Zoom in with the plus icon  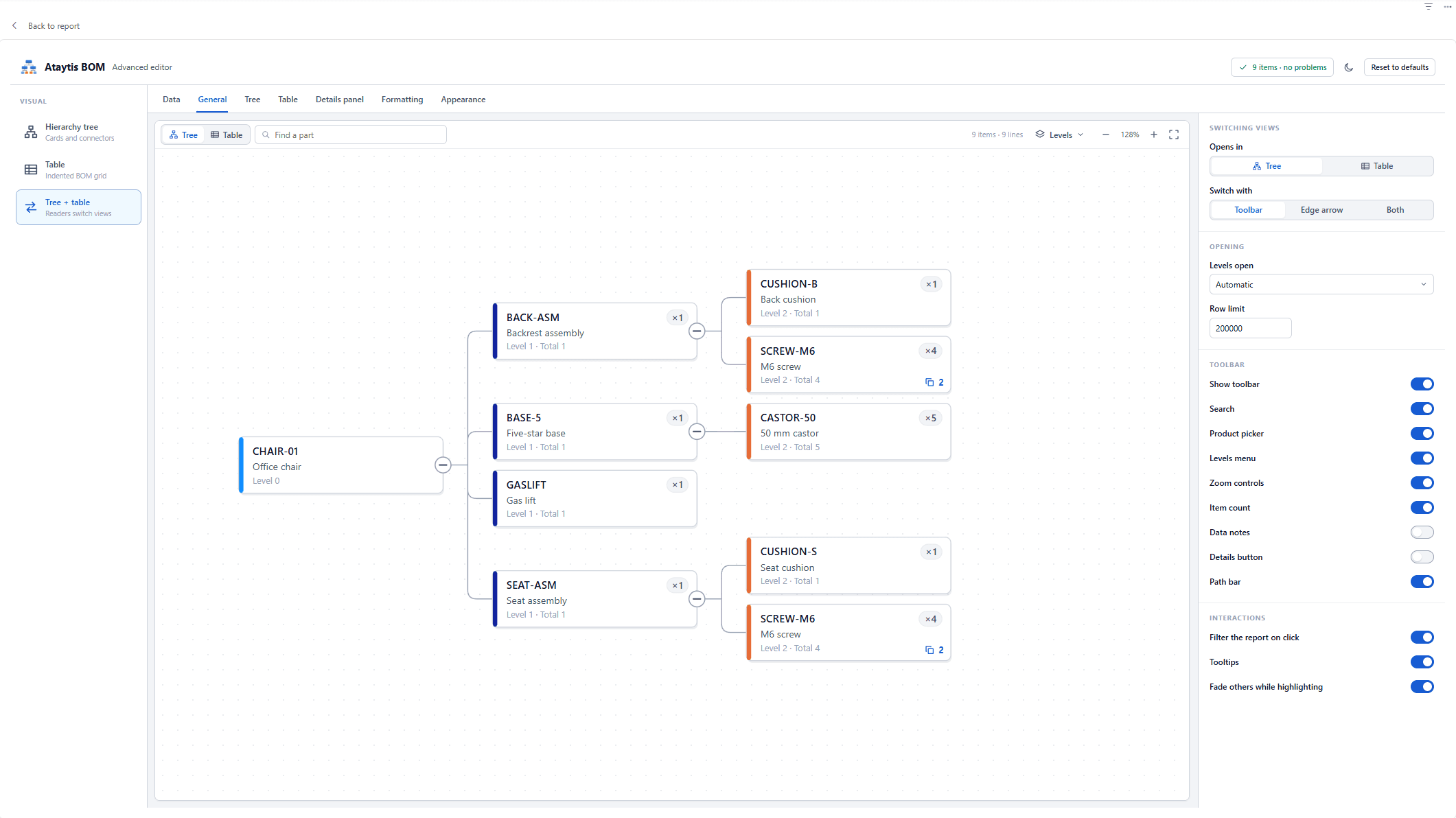1154,135
